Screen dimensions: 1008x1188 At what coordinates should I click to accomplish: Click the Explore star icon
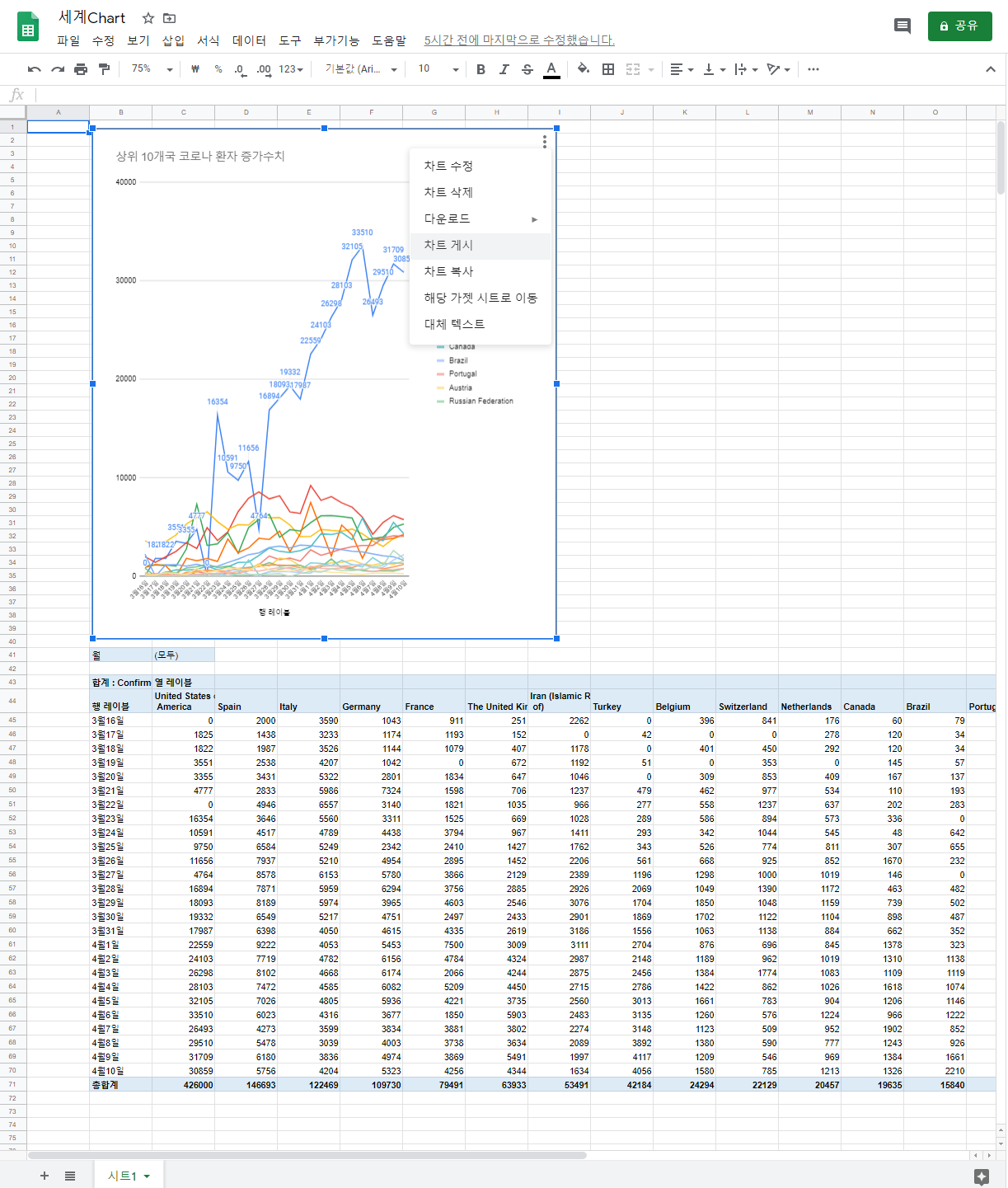981,1176
